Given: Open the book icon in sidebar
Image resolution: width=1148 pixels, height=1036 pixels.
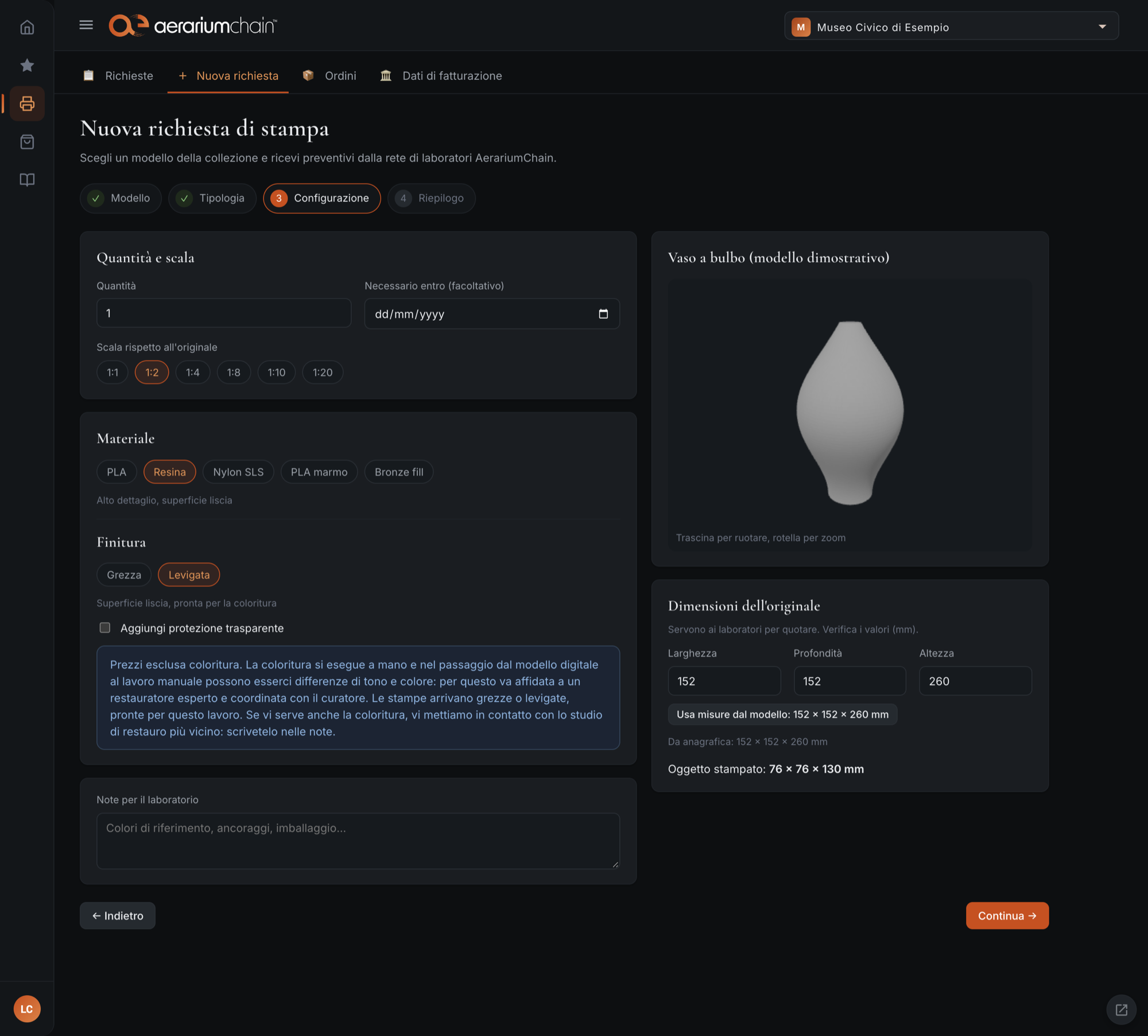Looking at the screenshot, I should pyautogui.click(x=27, y=180).
